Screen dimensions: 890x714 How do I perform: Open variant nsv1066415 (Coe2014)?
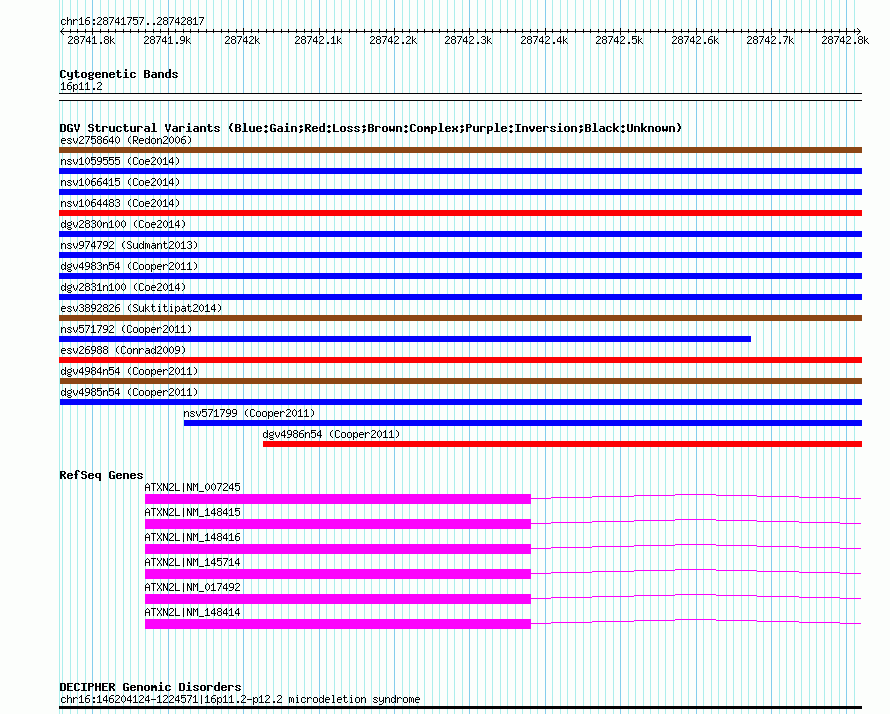coord(120,182)
